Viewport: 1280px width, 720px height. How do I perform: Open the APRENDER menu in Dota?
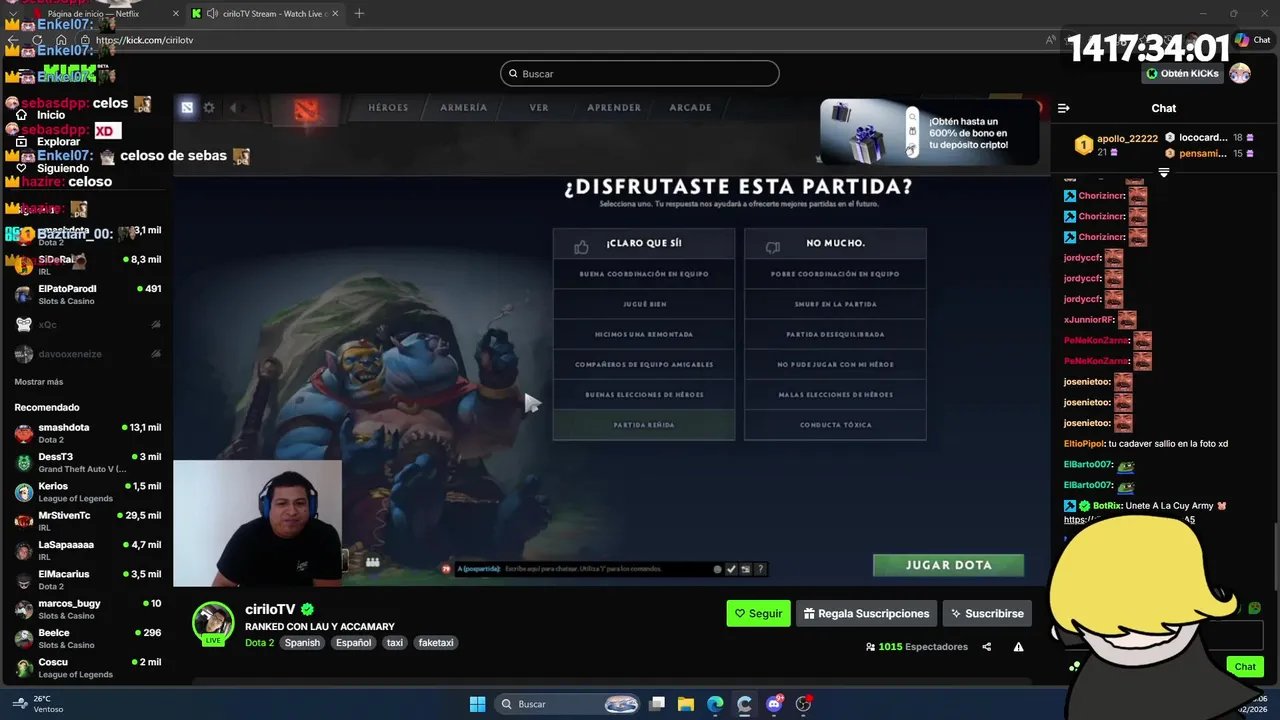[614, 108]
